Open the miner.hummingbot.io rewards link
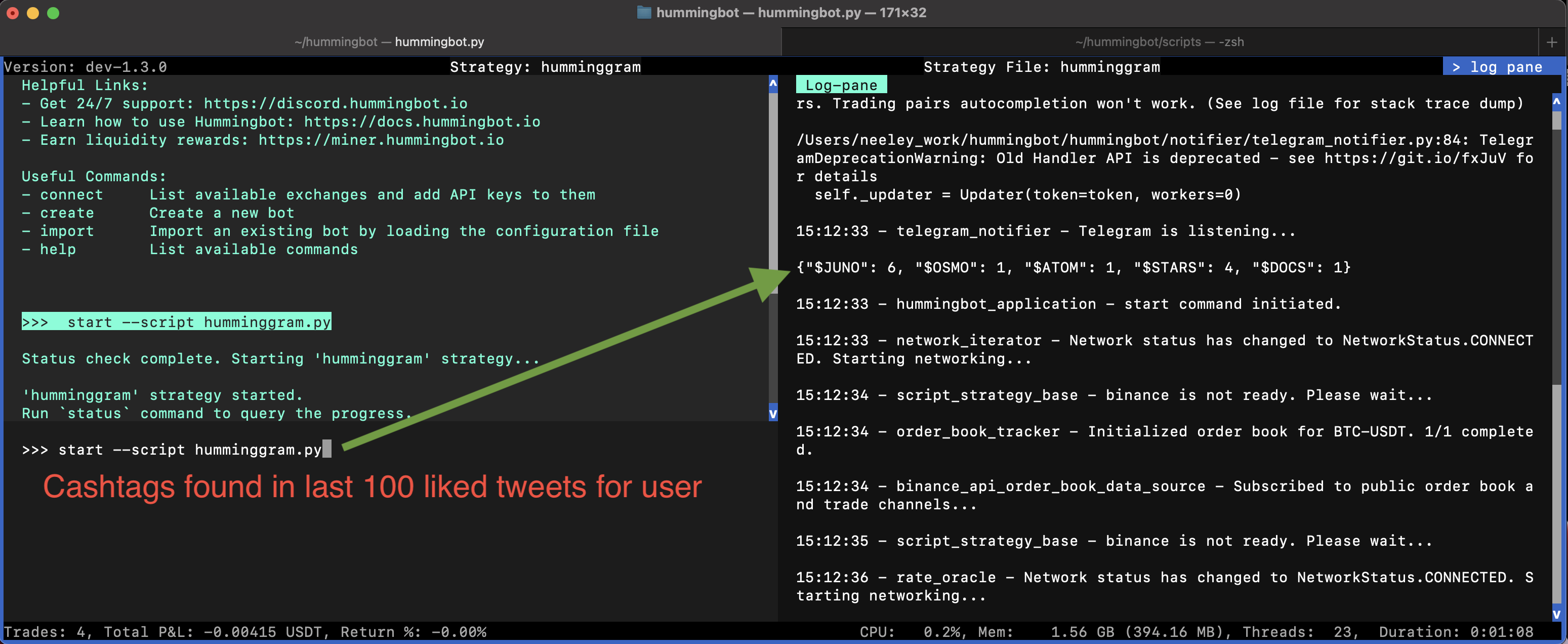 pyautogui.click(x=381, y=140)
